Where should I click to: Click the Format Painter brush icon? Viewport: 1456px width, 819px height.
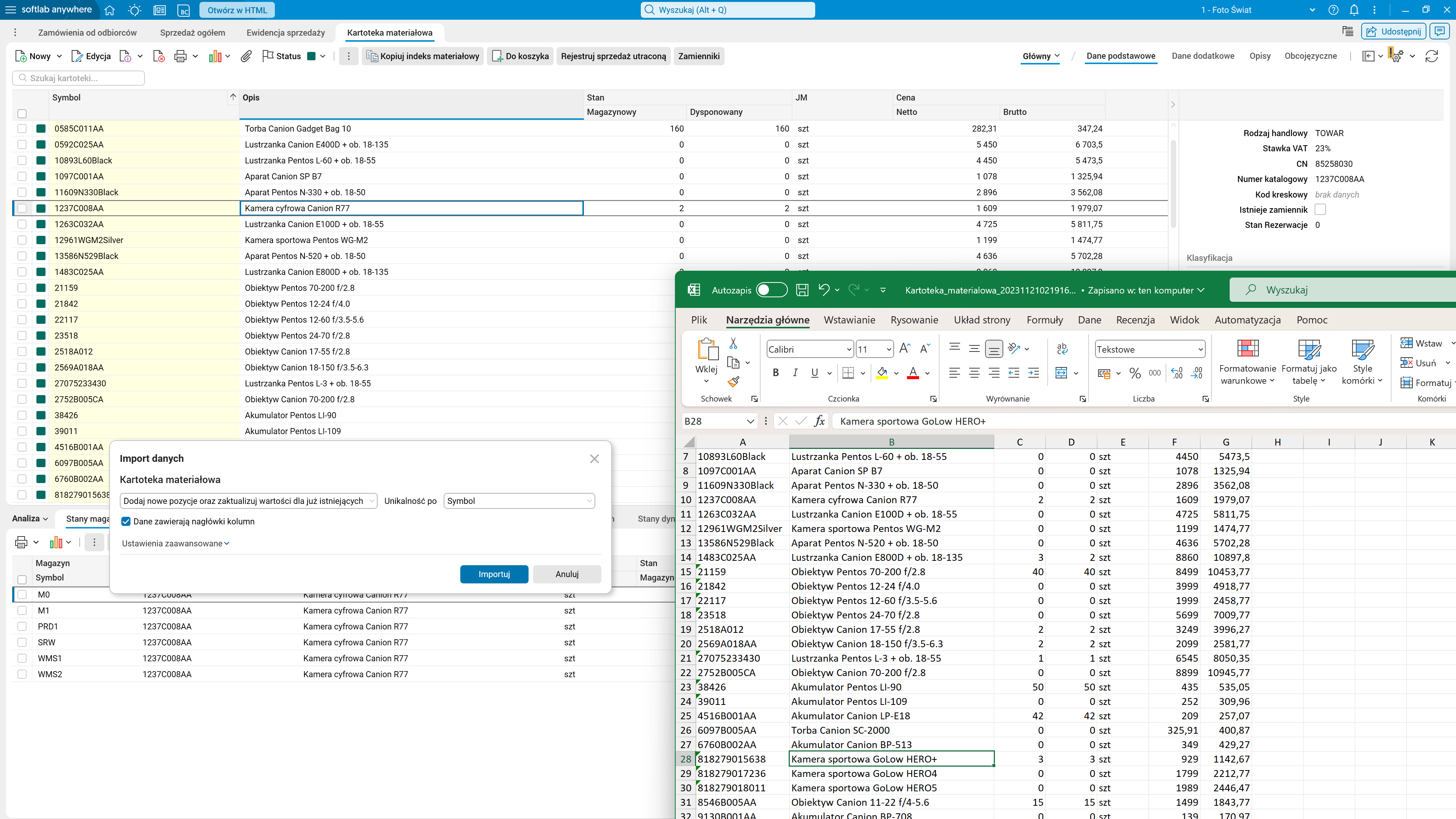pos(733,382)
